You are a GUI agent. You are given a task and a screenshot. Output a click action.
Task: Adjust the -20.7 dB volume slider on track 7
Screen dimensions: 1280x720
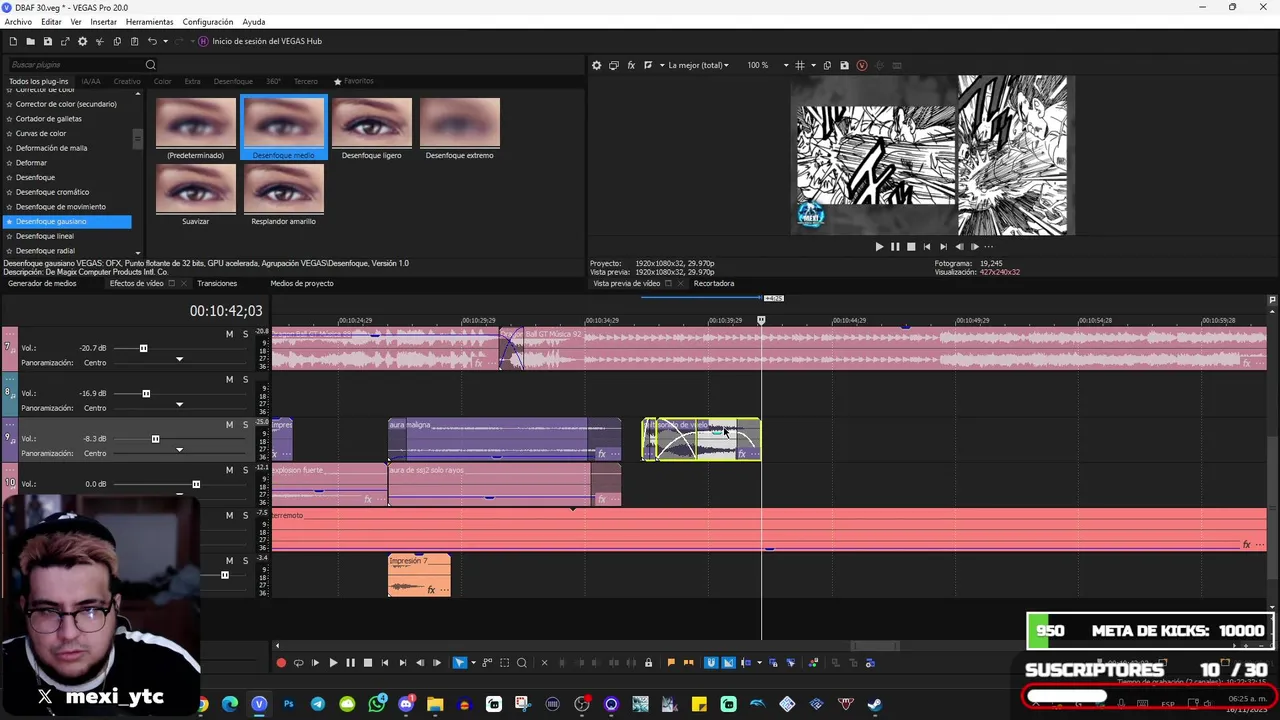tap(143, 348)
